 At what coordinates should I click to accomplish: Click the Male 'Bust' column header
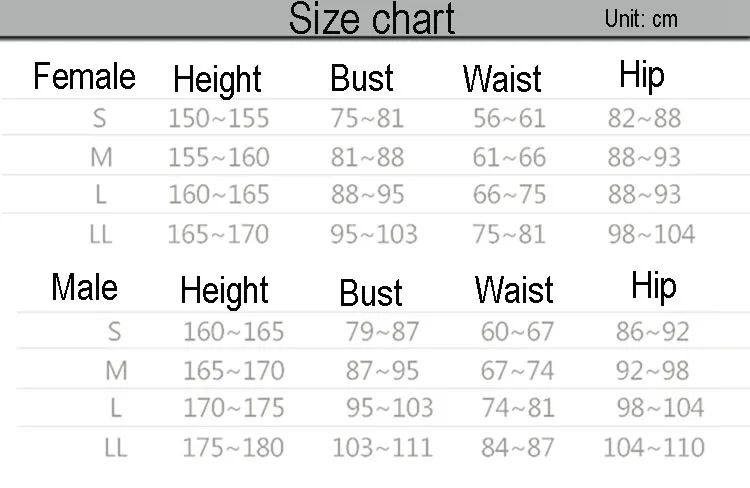point(371,292)
